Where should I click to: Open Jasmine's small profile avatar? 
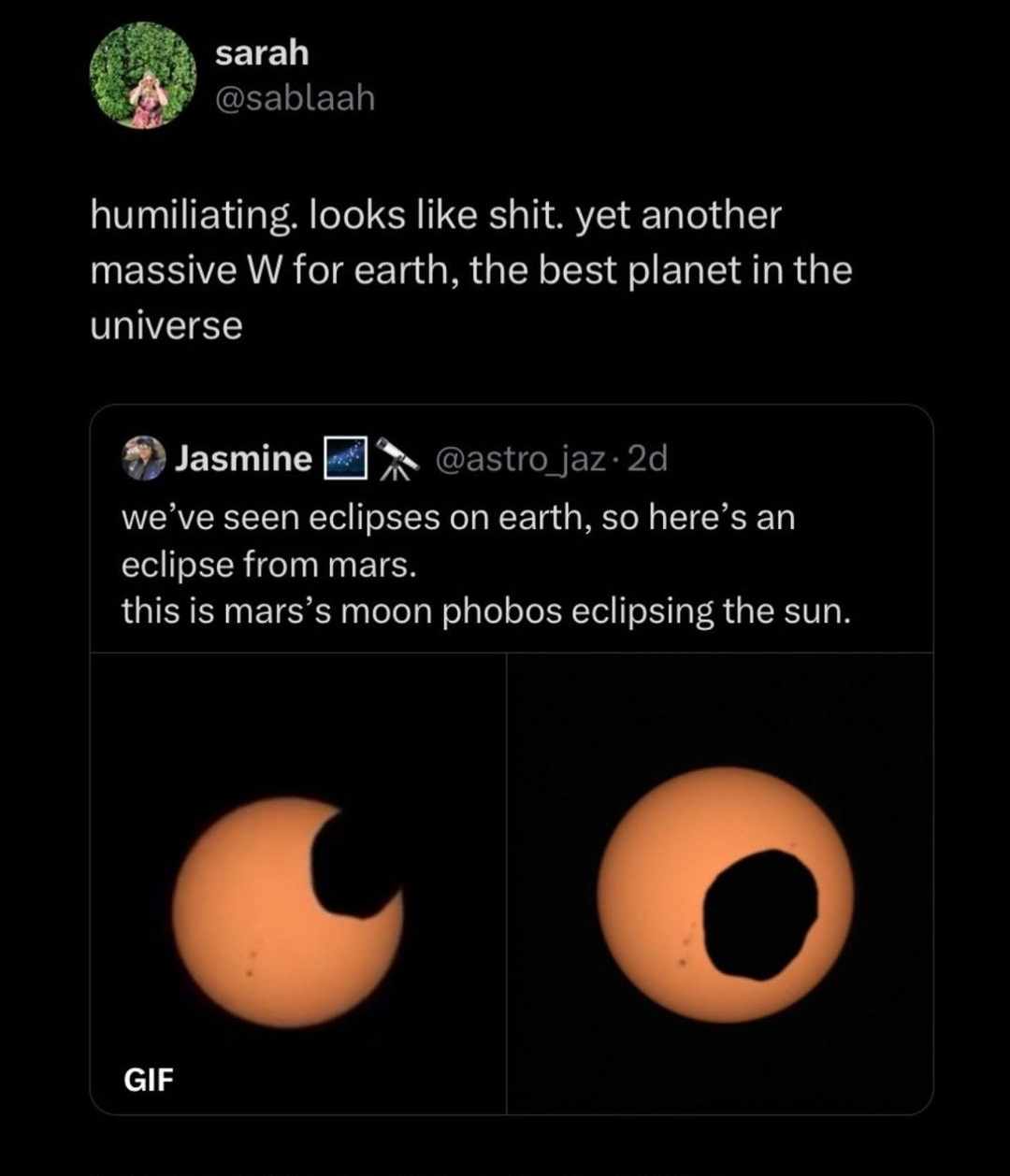pyautogui.click(x=144, y=458)
